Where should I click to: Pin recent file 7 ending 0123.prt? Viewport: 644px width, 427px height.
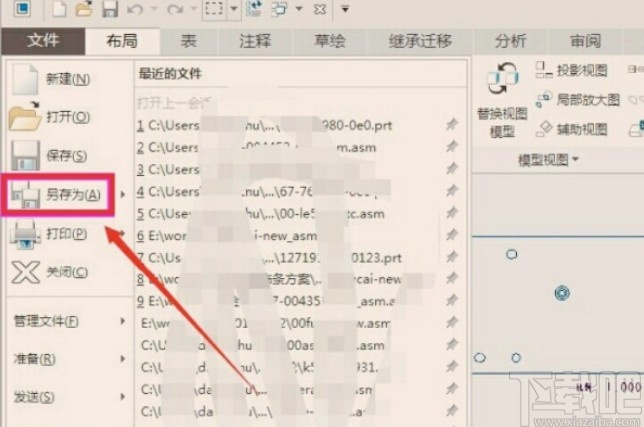(452, 257)
